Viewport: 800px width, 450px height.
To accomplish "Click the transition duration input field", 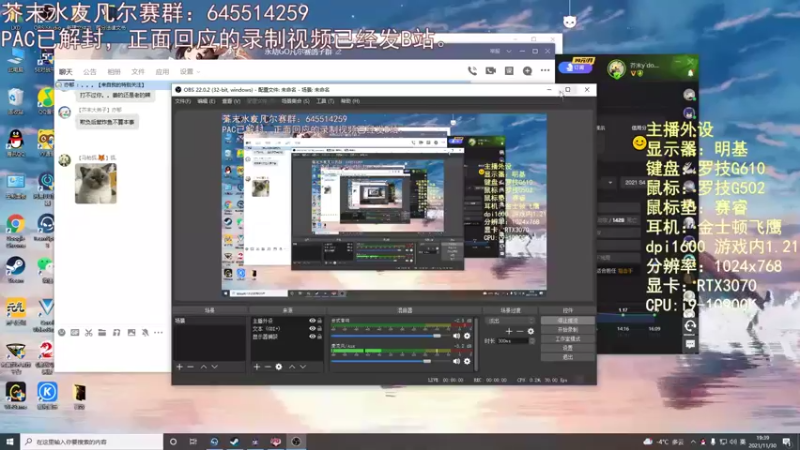I will [x=512, y=341].
